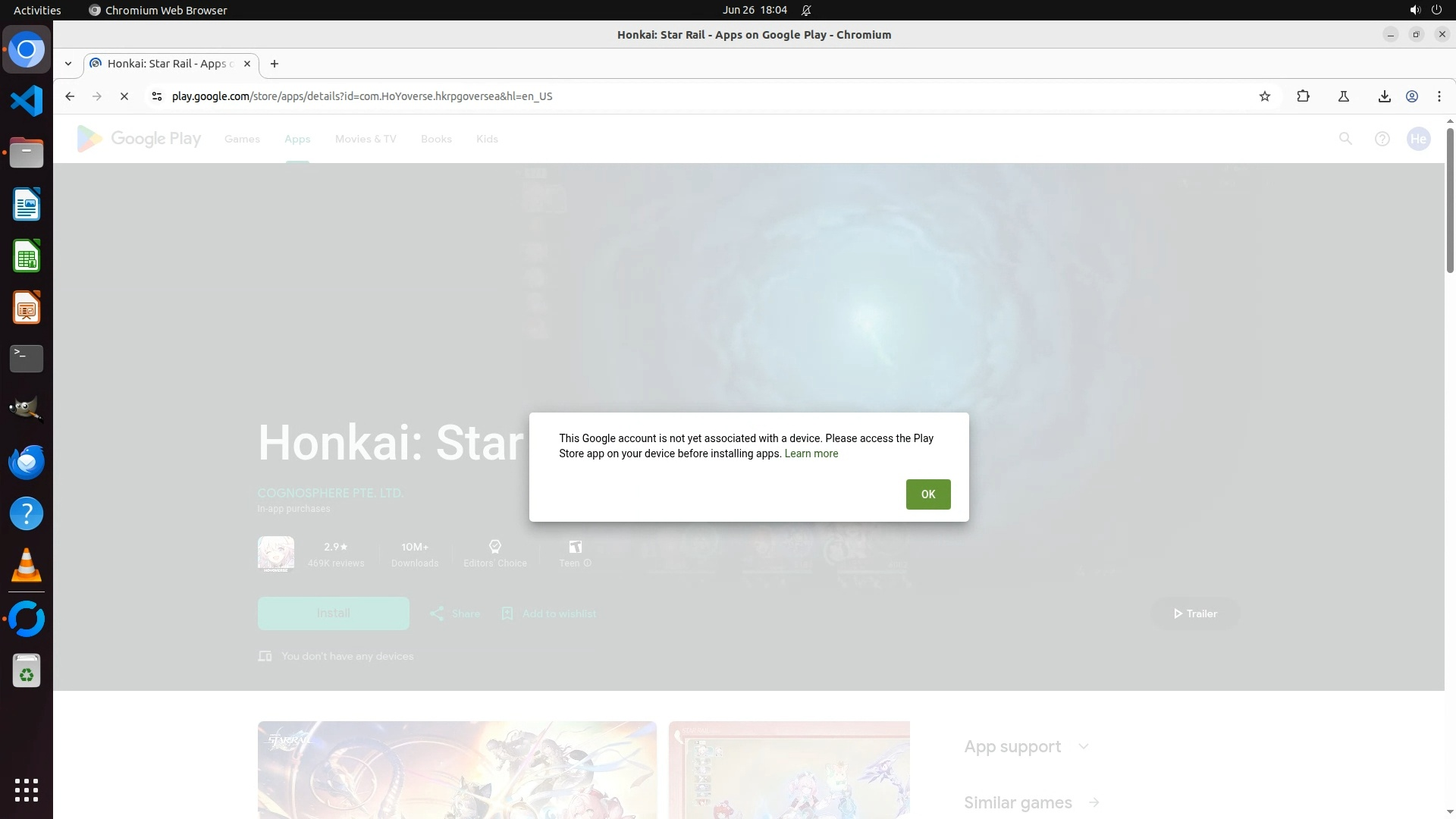Expand the tab search dropdown

(68, 64)
